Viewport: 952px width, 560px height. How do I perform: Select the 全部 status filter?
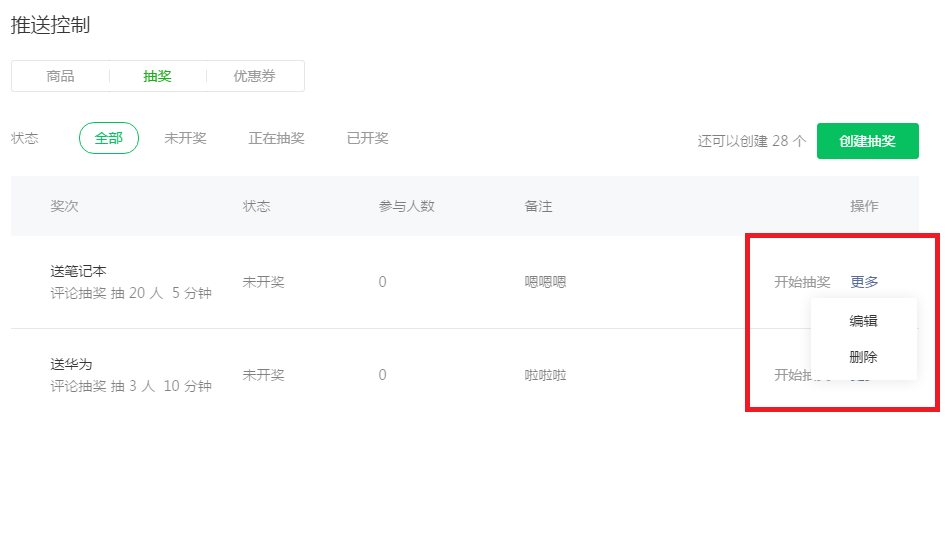(109, 138)
